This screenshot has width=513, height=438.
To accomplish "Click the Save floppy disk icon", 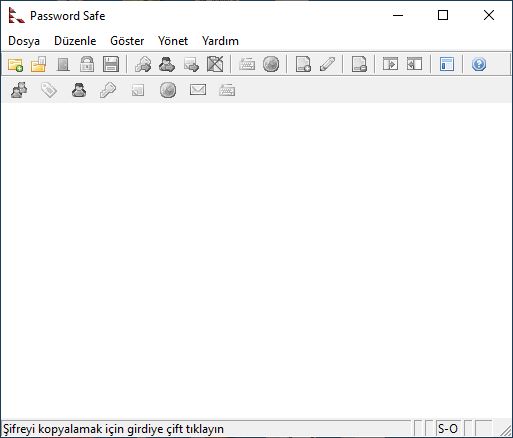I will (x=111, y=64).
